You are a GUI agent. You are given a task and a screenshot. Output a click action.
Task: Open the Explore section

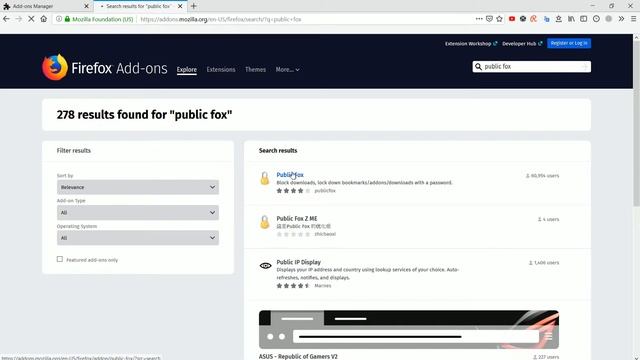tap(187, 70)
